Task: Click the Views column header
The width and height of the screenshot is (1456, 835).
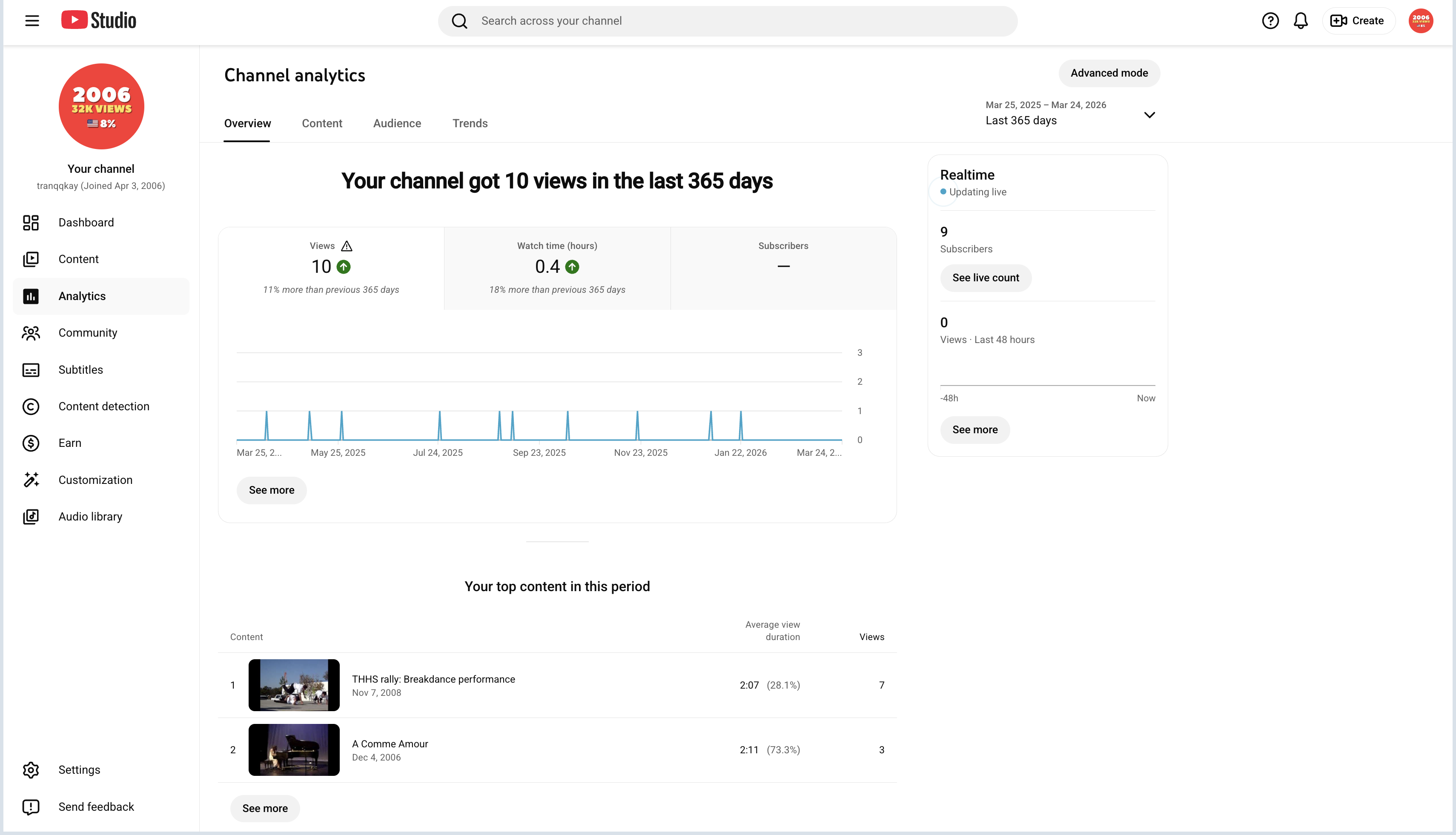Action: pyautogui.click(x=871, y=637)
